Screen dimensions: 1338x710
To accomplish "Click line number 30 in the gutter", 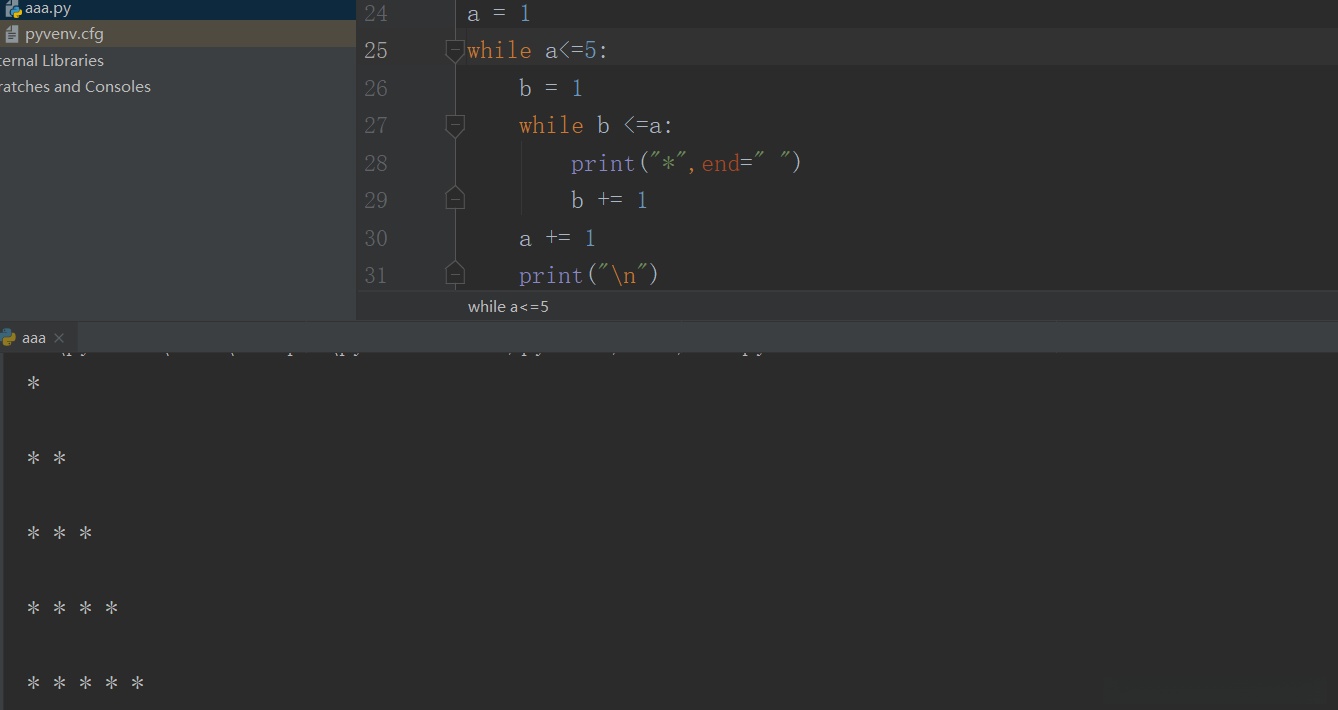I will point(376,238).
